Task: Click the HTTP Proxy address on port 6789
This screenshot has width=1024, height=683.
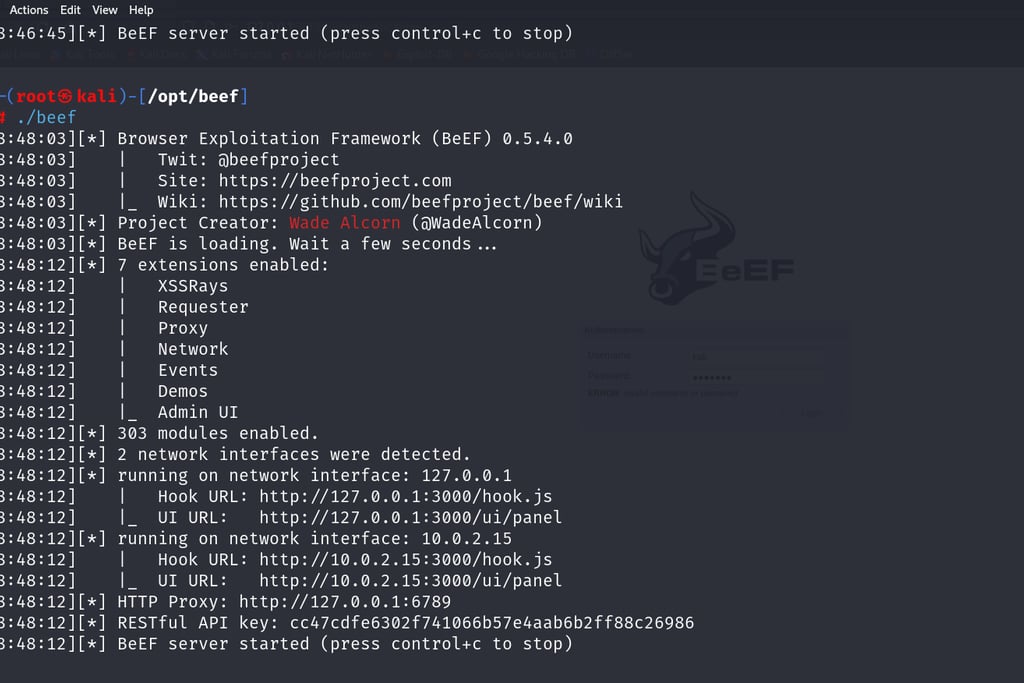Action: [x=345, y=602]
